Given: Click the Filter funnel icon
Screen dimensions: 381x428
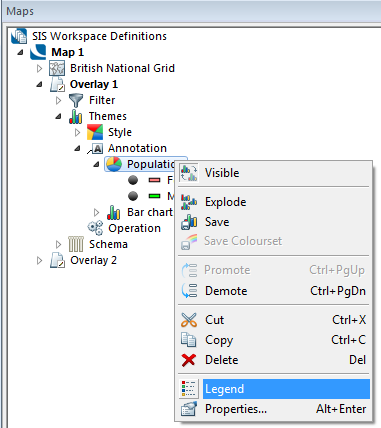Looking at the screenshot, I should tap(76, 100).
